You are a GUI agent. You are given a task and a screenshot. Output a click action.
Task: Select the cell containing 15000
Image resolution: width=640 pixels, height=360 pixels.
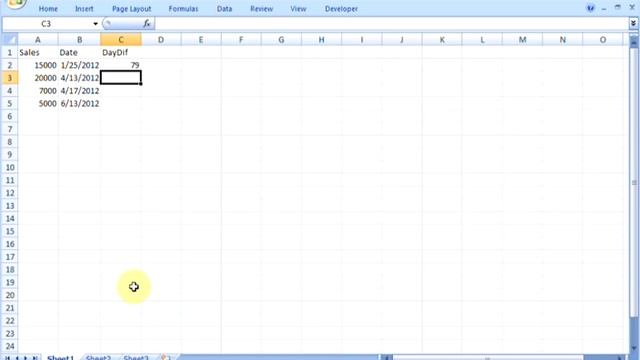(38, 65)
